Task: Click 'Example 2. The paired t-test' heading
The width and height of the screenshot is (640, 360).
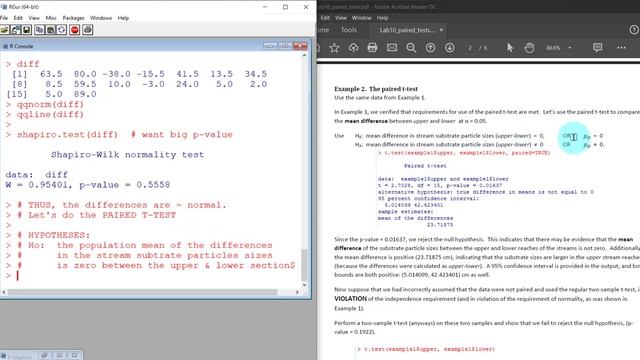Action: pos(376,89)
